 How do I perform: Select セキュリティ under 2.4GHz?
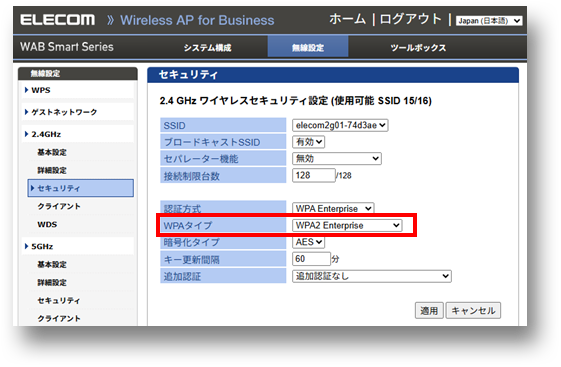pos(81,188)
